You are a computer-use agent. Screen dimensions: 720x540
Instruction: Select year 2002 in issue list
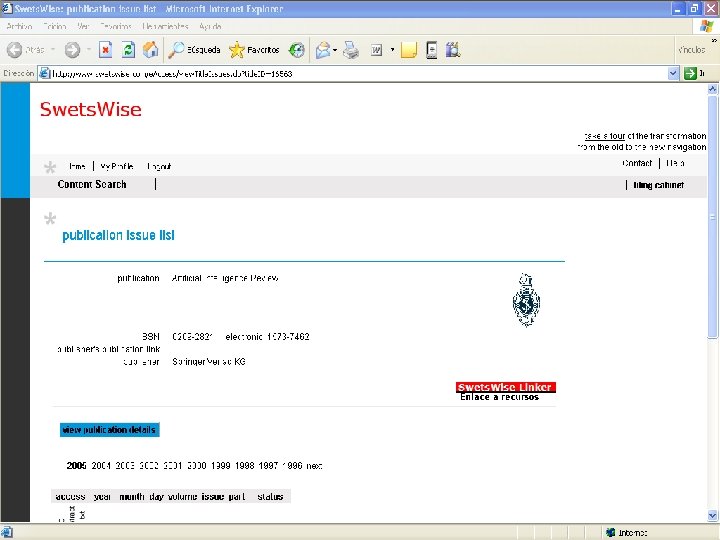[149, 466]
